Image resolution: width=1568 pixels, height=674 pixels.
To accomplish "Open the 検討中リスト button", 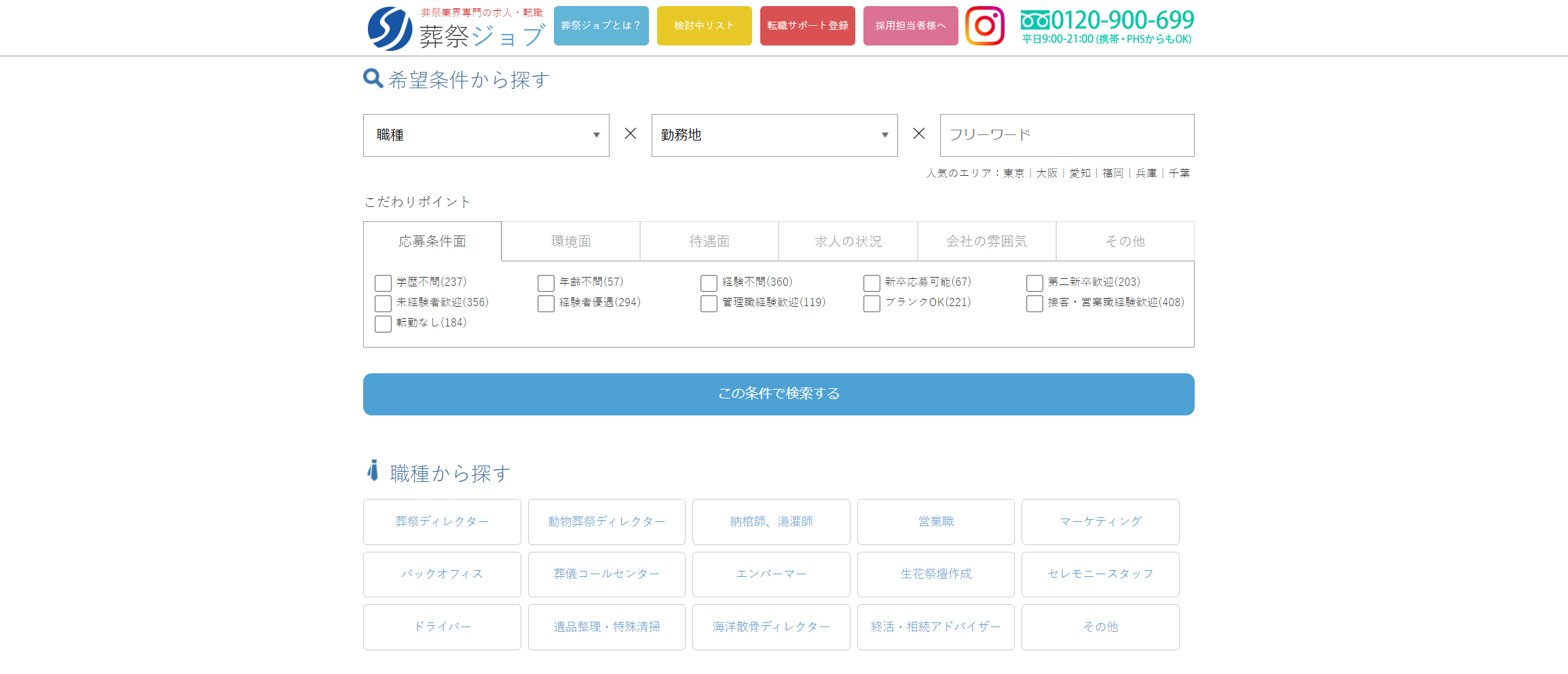I will point(704,26).
